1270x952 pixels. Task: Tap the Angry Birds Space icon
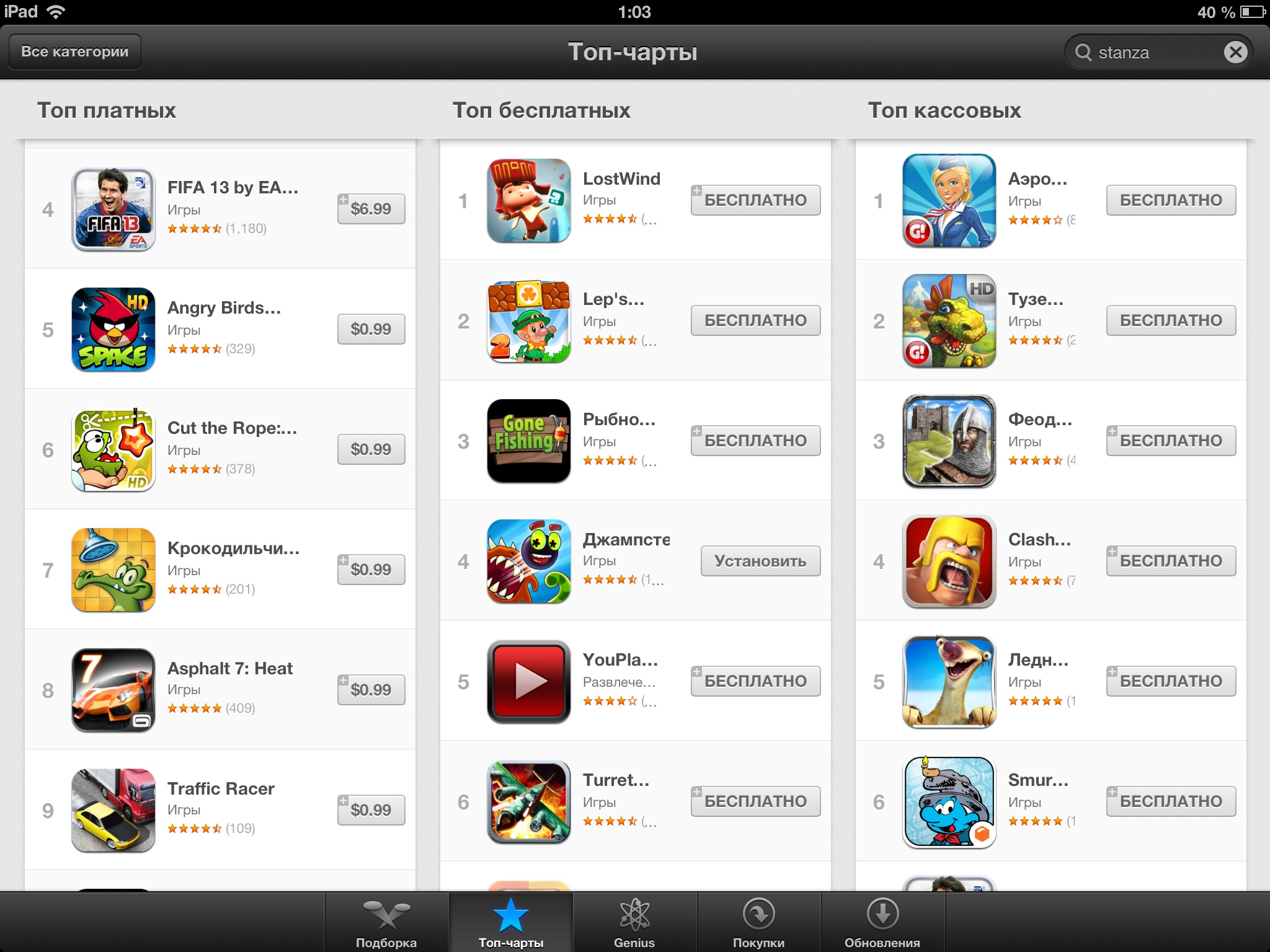pyautogui.click(x=113, y=329)
